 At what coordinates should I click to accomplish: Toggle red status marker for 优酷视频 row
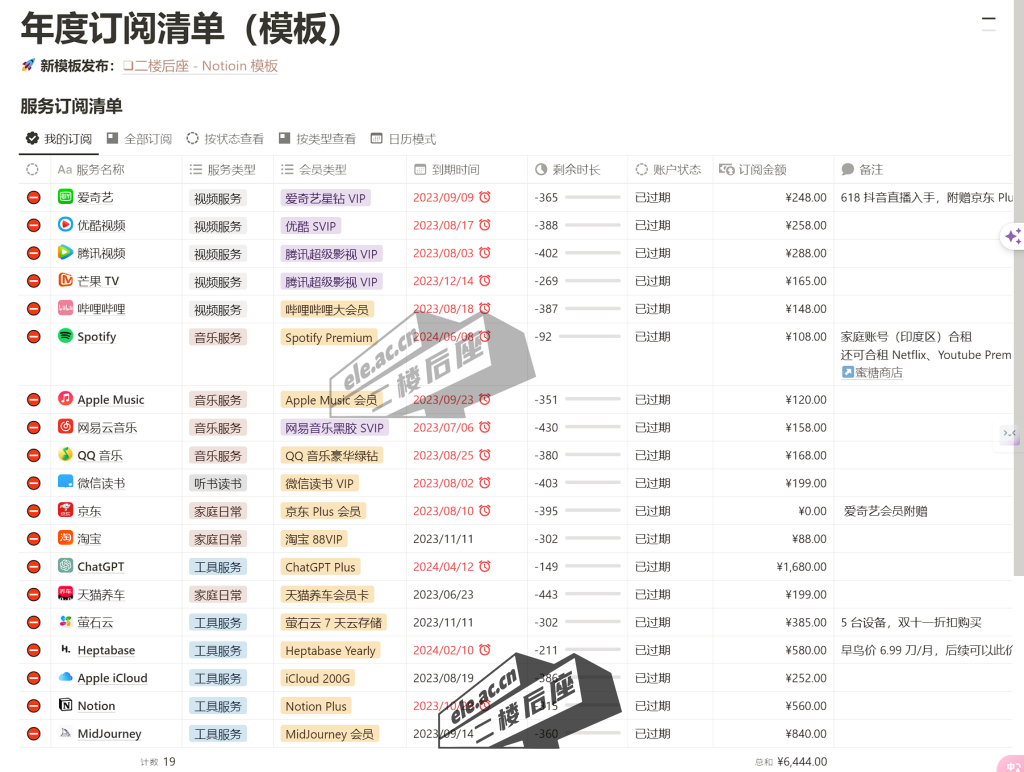coord(33,226)
